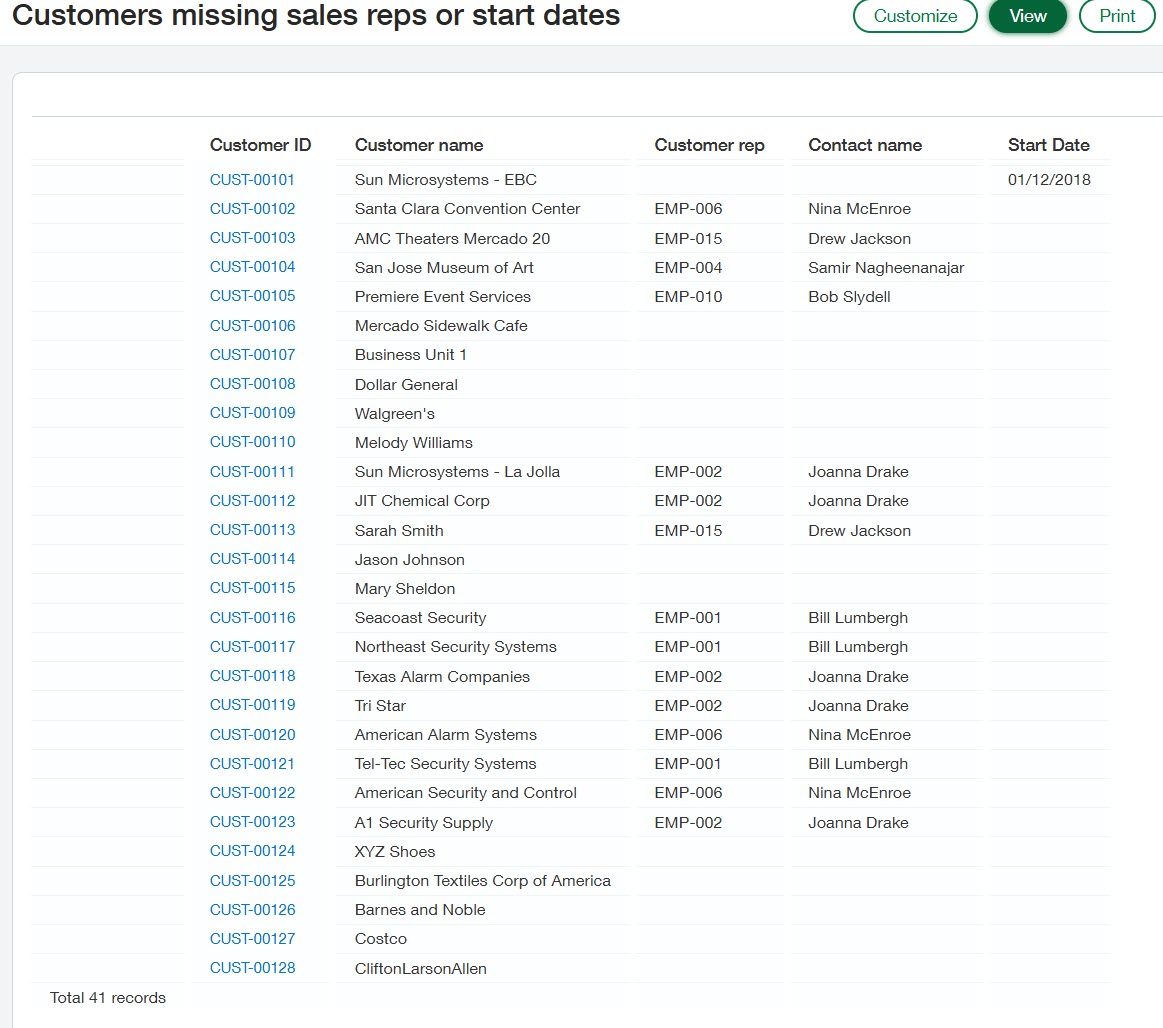Open customer CUST-00101
This screenshot has height=1028, width=1163.
pyautogui.click(x=252, y=179)
